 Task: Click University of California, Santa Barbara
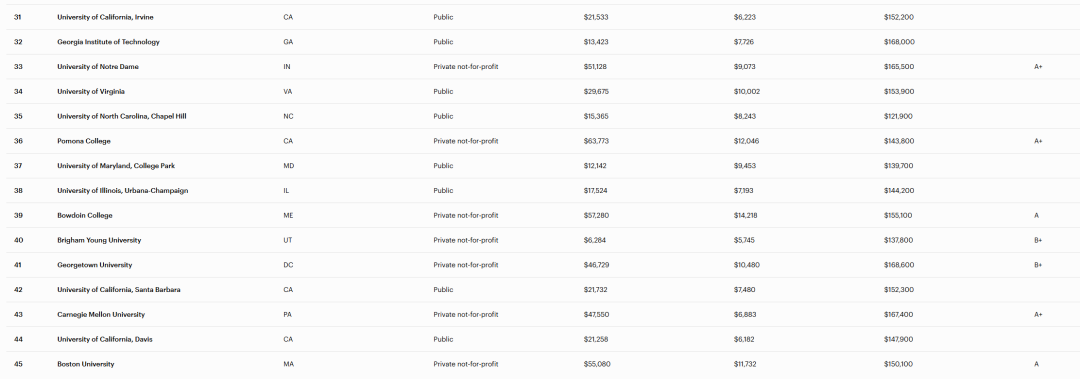[118, 290]
